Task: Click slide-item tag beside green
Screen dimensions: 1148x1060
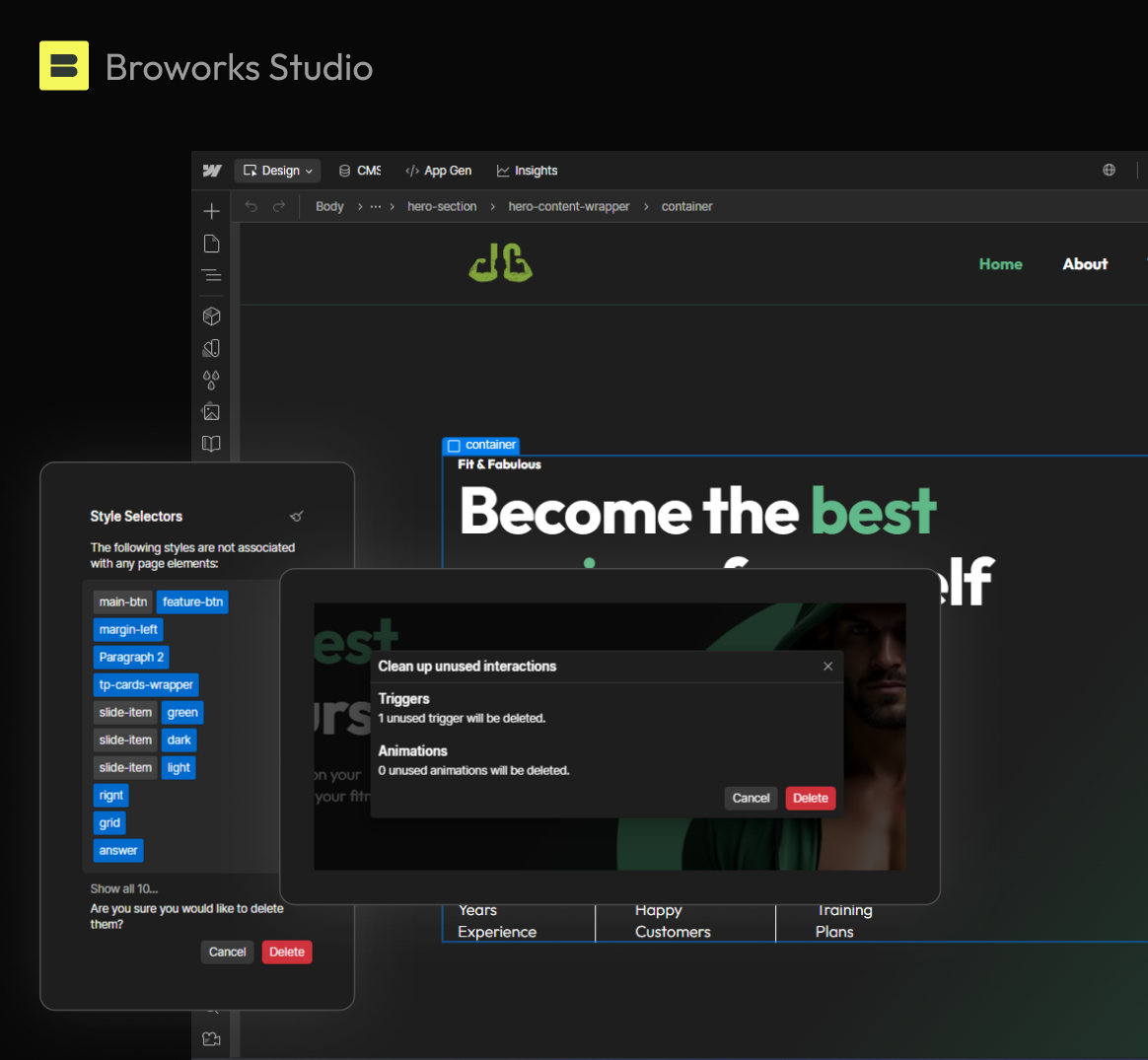Action: pyautogui.click(x=125, y=712)
